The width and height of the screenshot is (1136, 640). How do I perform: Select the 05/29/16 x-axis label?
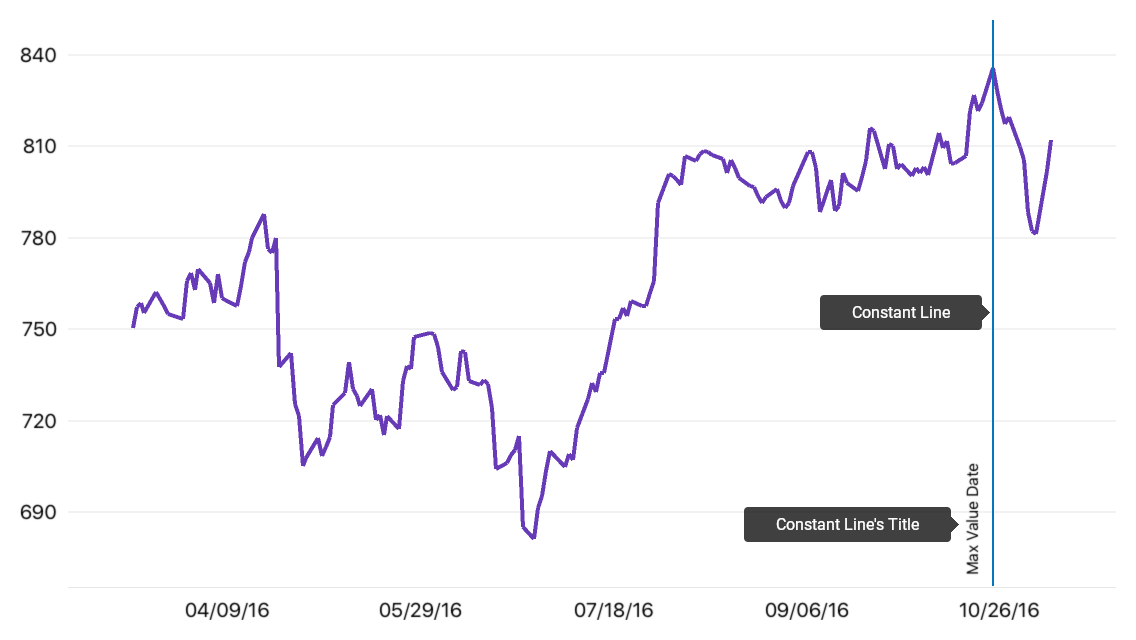click(420, 610)
